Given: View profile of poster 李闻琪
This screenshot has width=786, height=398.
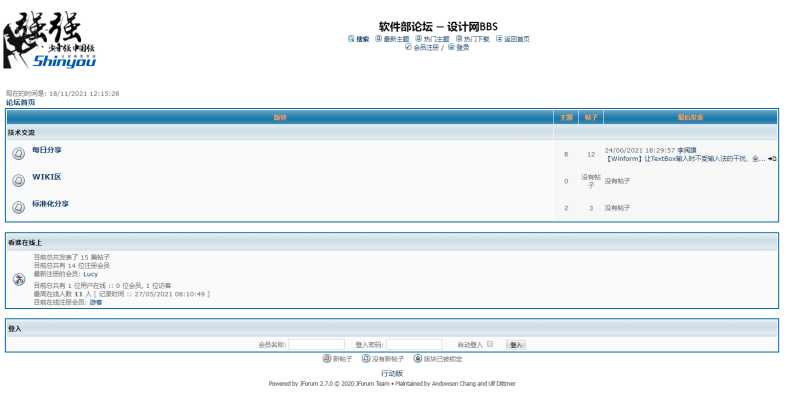Looking at the screenshot, I should pos(687,150).
